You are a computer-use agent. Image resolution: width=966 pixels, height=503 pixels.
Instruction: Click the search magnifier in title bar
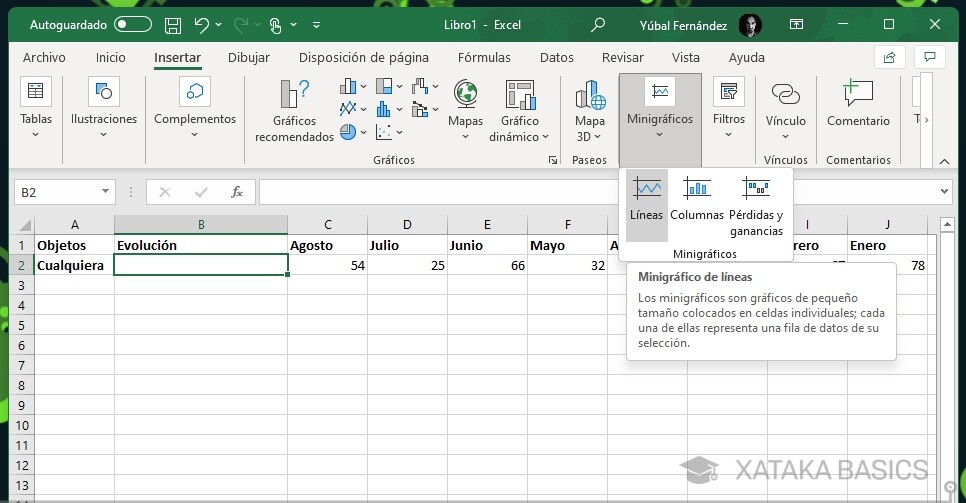pyautogui.click(x=598, y=25)
